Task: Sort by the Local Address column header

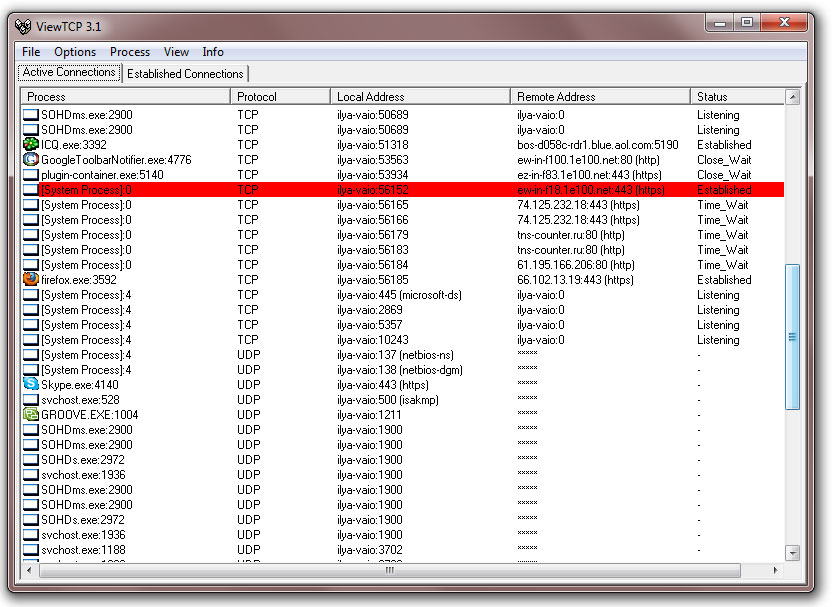Action: coord(420,97)
